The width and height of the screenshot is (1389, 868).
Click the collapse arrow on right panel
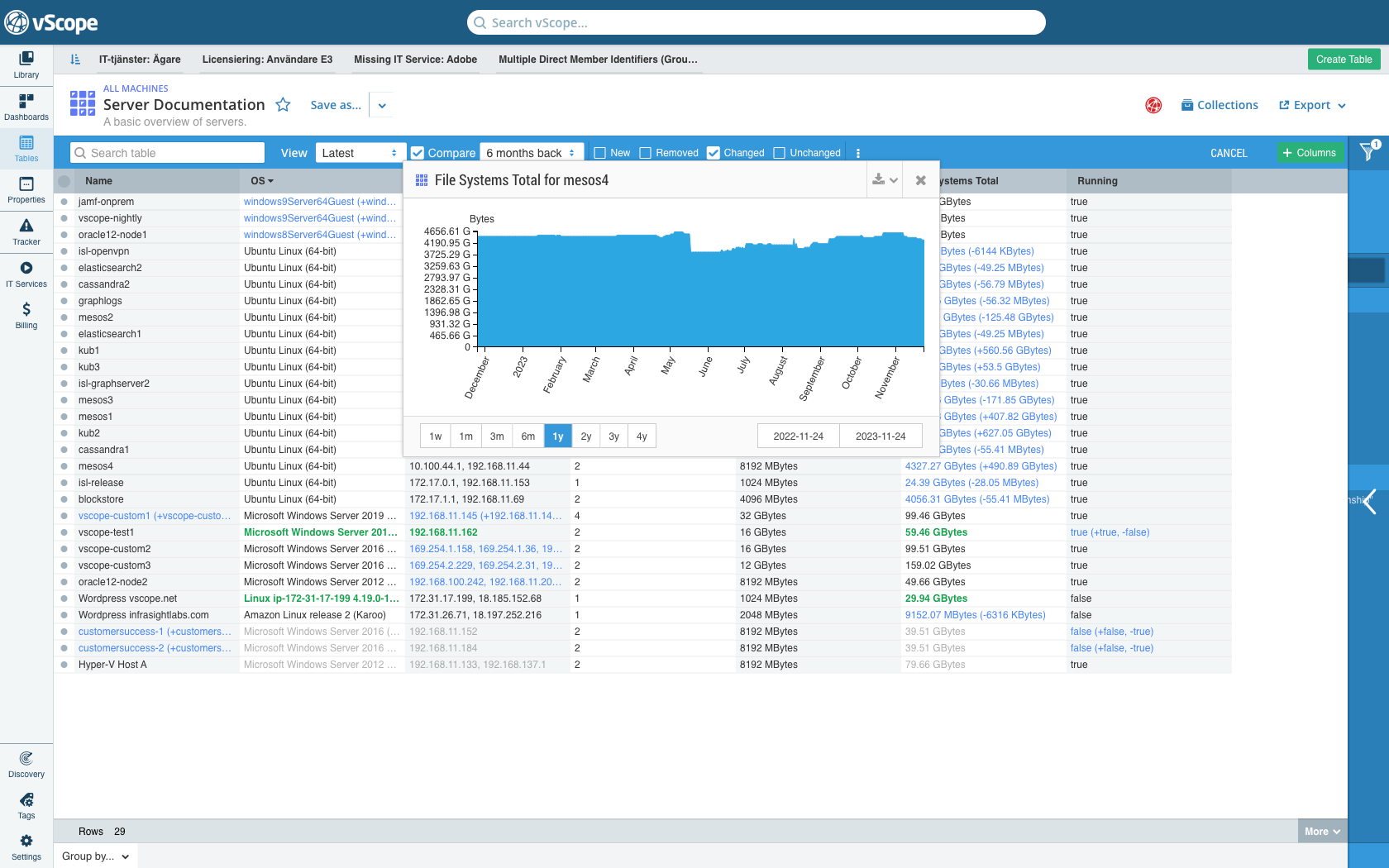tap(1370, 501)
